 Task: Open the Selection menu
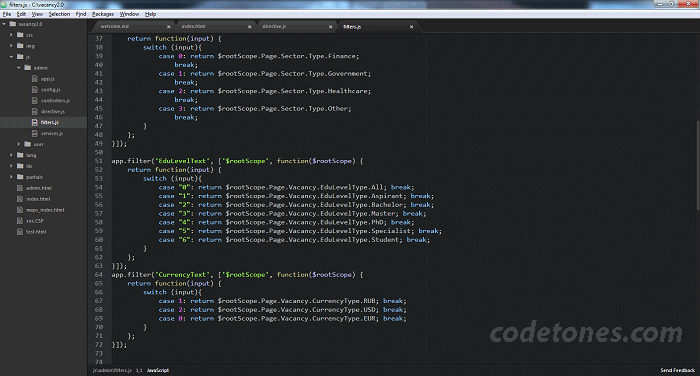pos(59,14)
